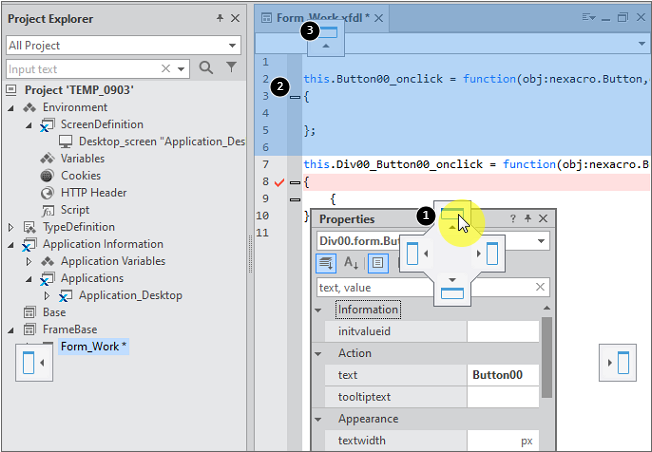Image resolution: width=652 pixels, height=452 pixels.
Task: Open the All Project dropdown
Action: click(232, 45)
